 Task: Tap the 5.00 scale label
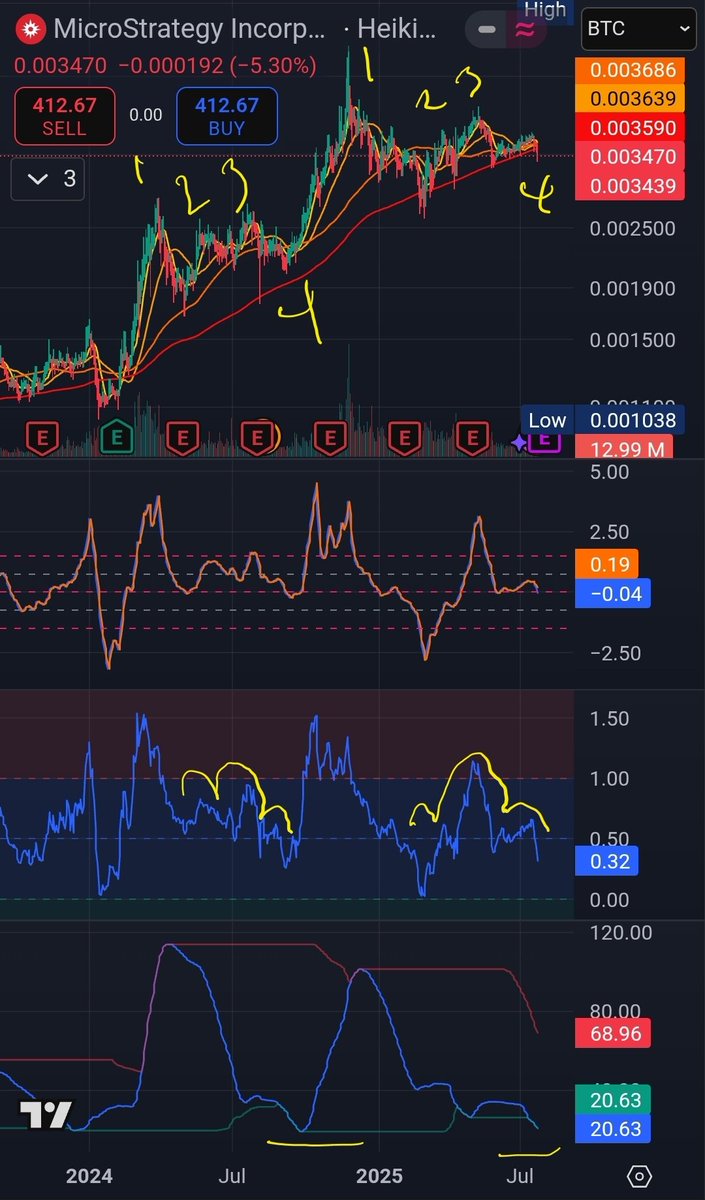tap(609, 471)
